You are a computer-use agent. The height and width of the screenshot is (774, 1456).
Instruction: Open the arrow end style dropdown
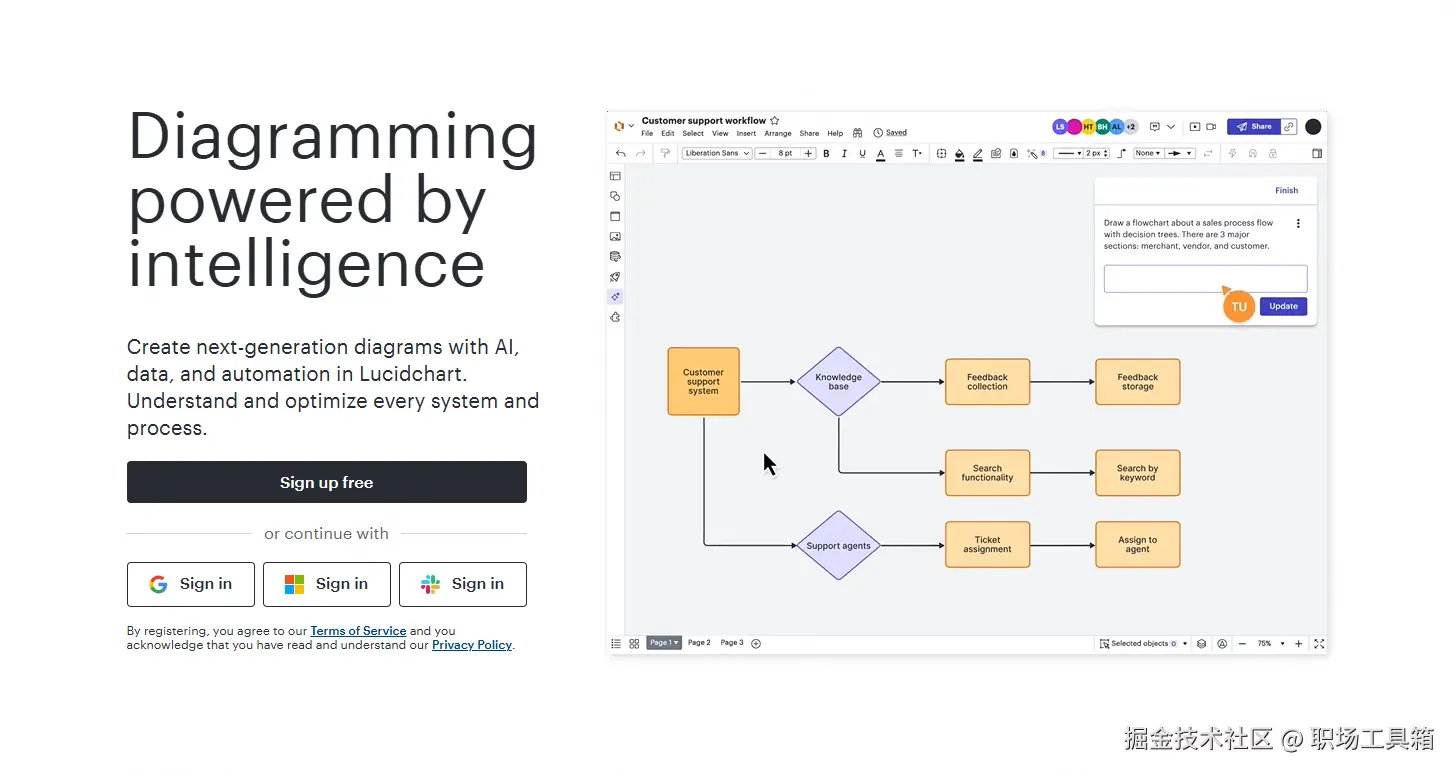[1180, 153]
